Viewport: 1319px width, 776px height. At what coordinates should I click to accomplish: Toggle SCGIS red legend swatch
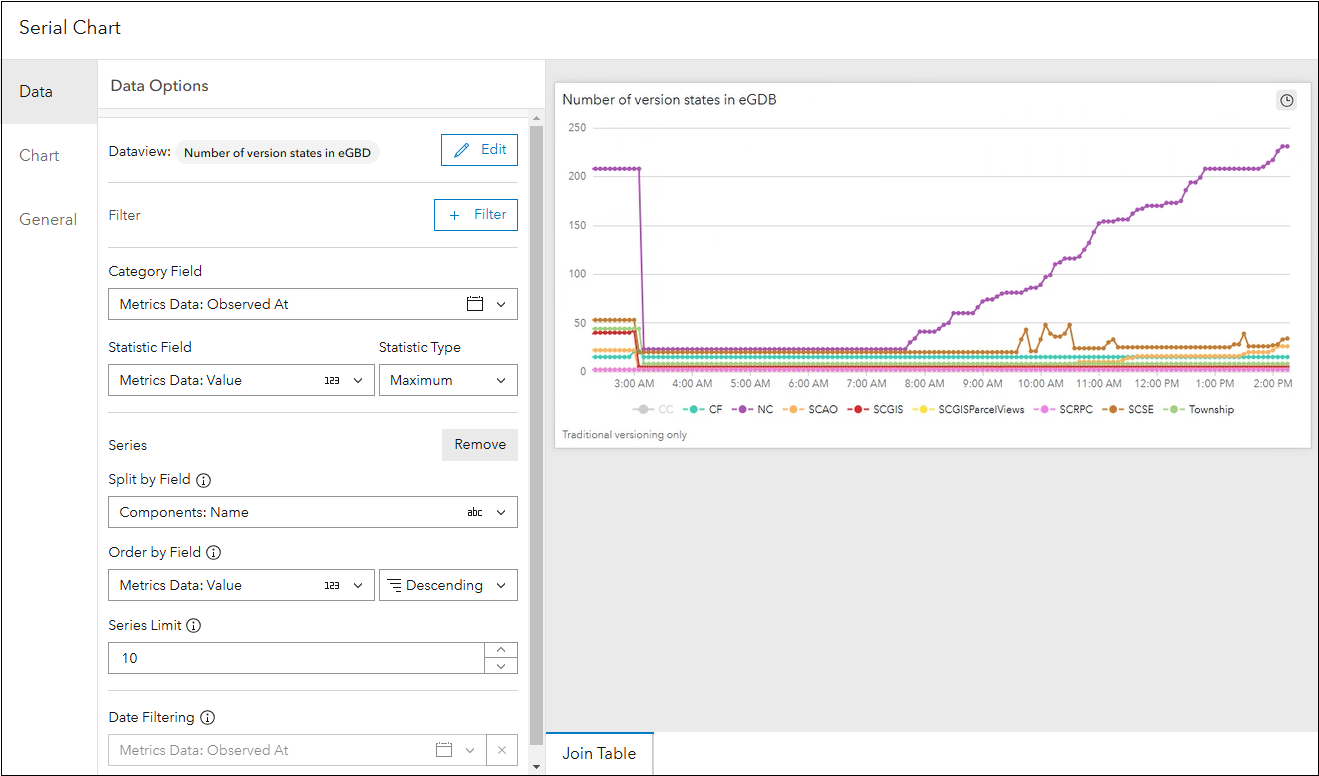tap(859, 410)
